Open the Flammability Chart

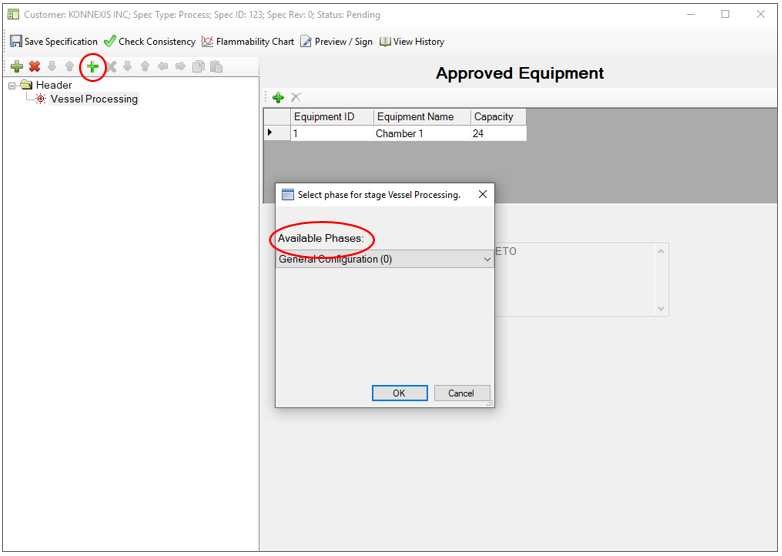point(248,42)
